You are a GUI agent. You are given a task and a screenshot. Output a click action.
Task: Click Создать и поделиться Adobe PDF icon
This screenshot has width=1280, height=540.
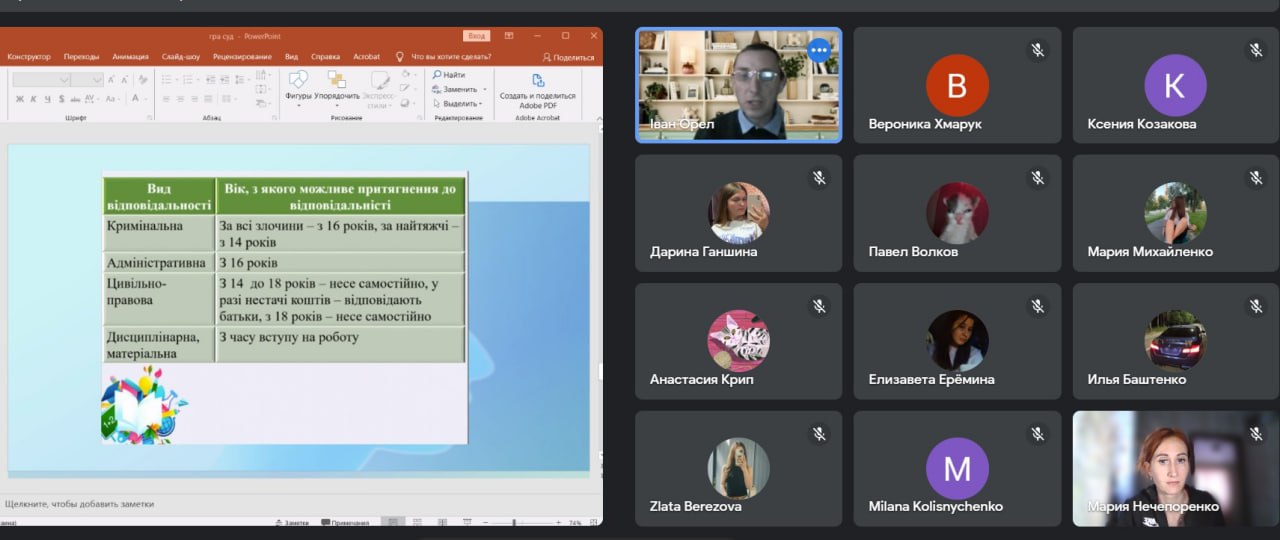(x=538, y=82)
